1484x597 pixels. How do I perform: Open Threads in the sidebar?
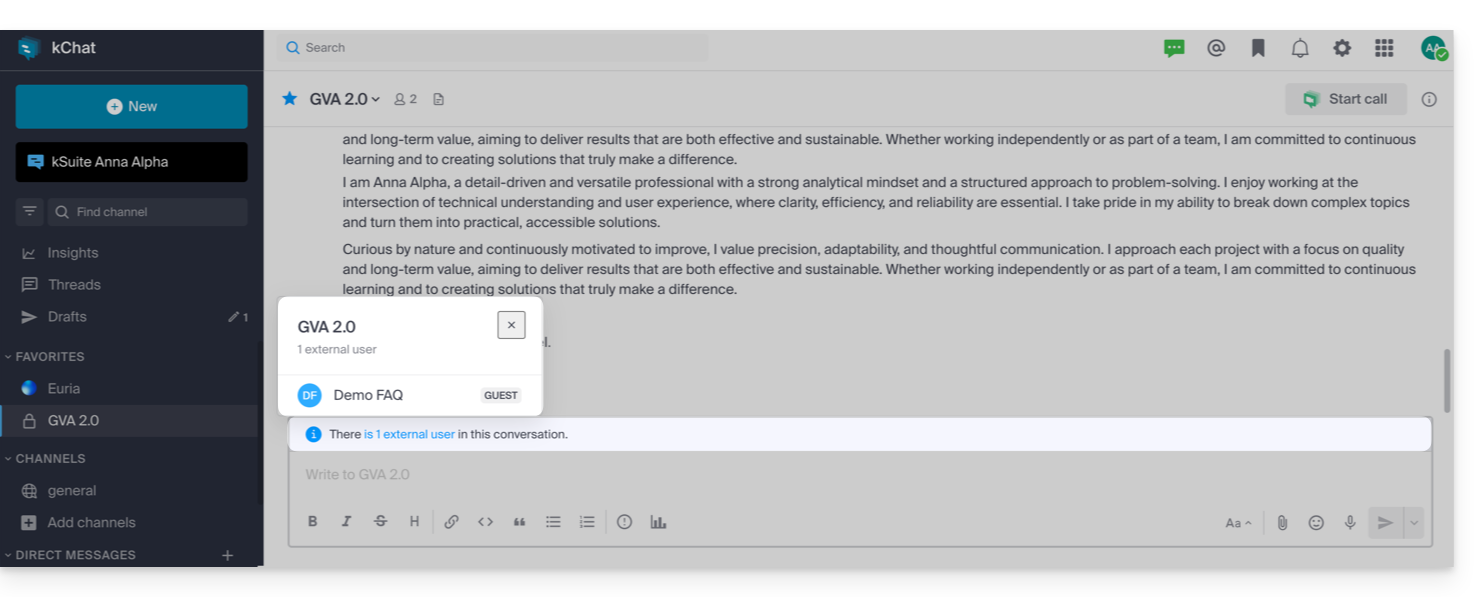pyautogui.click(x=74, y=285)
